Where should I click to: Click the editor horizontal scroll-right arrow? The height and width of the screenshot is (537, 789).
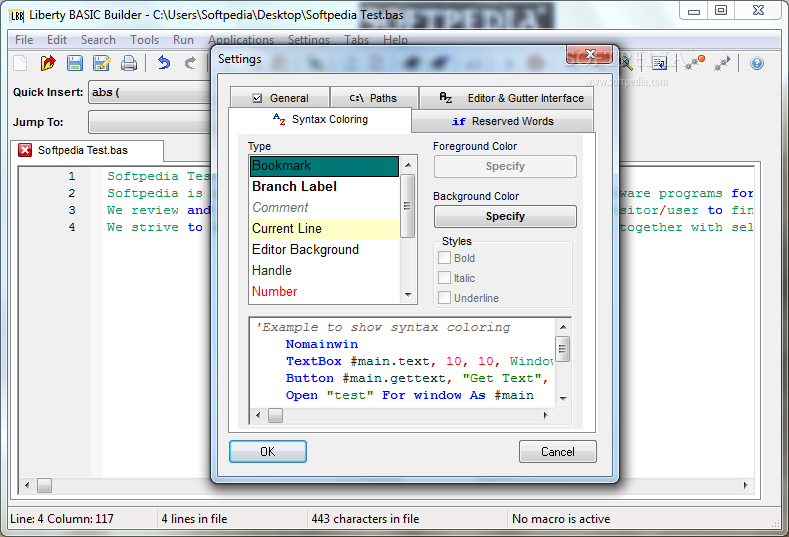[745, 485]
